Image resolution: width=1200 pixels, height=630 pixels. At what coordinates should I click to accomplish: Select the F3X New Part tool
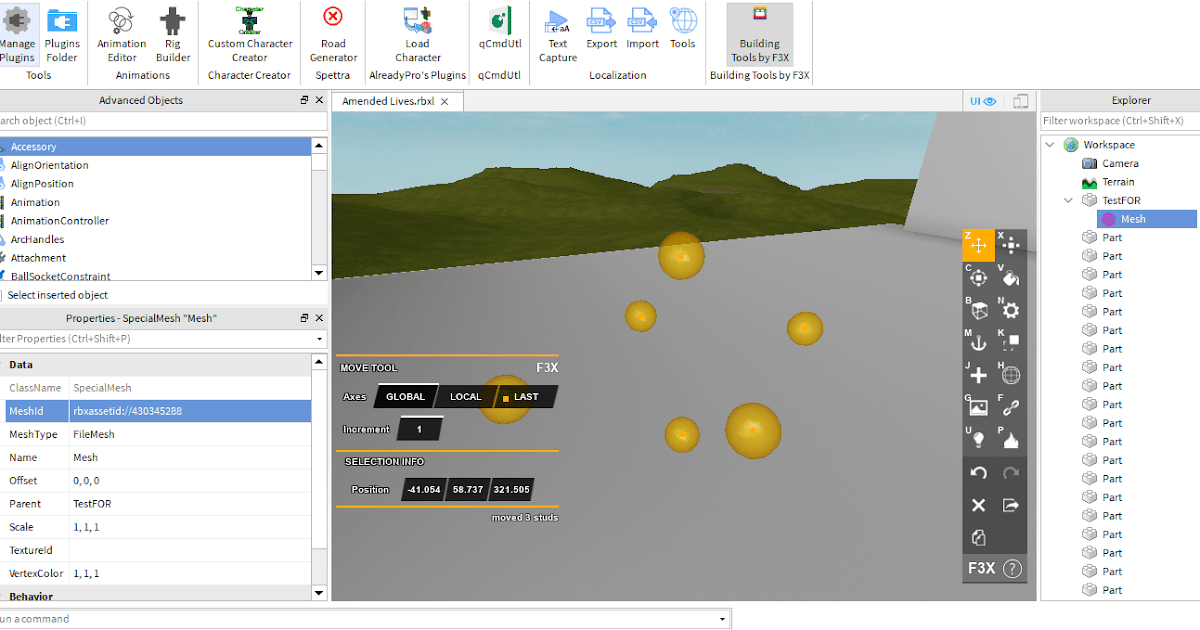(979, 375)
